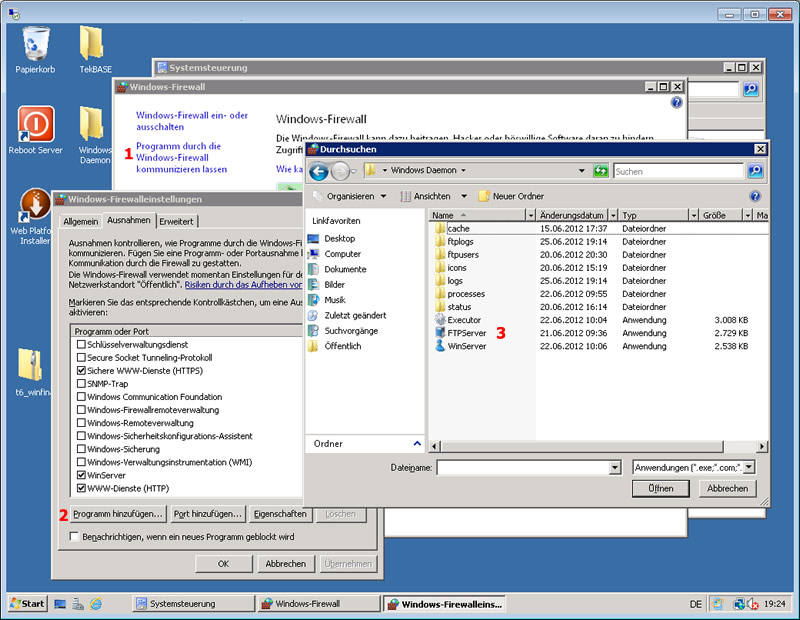Open help in the Windows-Firewall window

point(677,103)
